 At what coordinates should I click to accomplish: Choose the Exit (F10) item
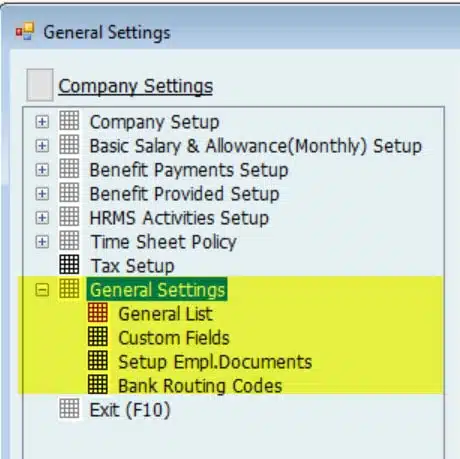coord(130,410)
